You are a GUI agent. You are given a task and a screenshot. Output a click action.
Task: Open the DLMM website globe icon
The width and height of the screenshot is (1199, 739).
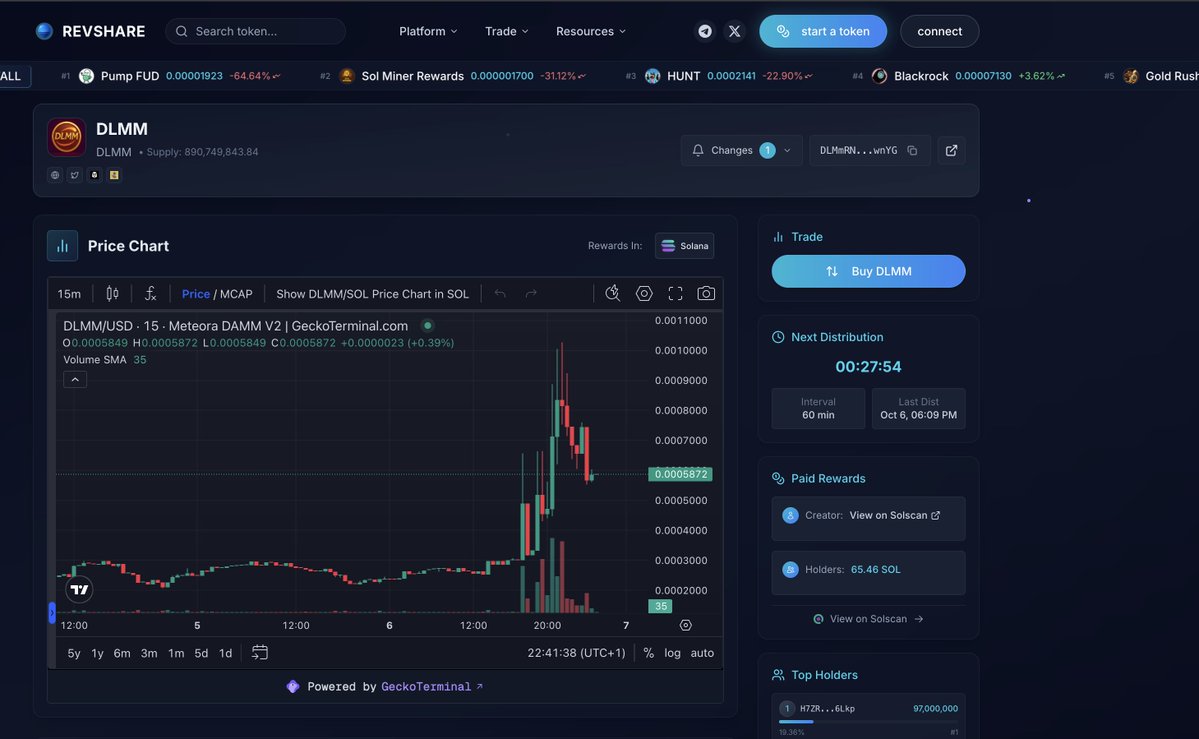(55, 175)
